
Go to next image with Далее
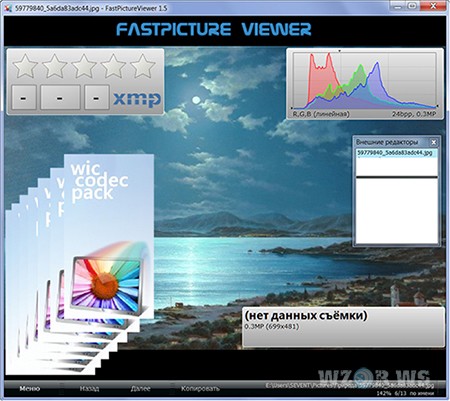pyautogui.click(x=140, y=389)
